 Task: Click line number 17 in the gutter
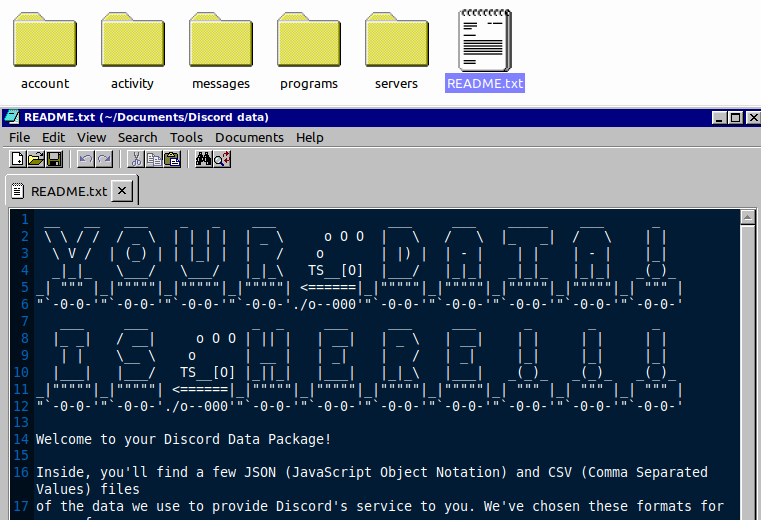[x=21, y=506]
